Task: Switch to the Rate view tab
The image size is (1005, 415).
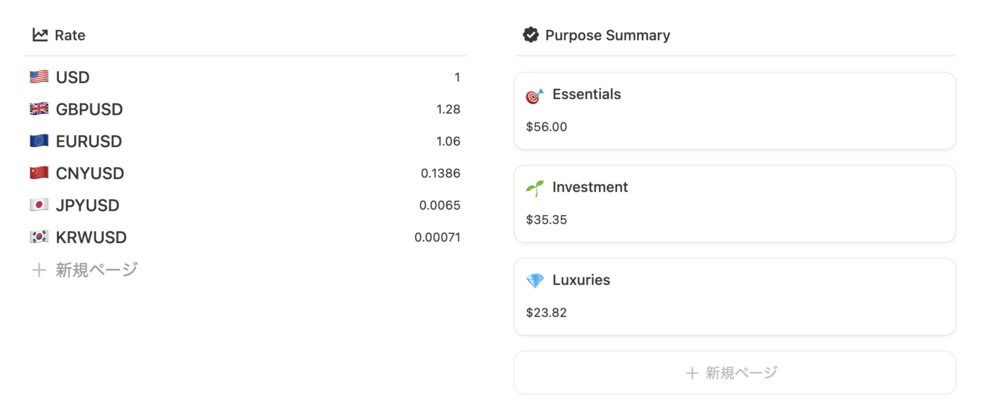Action: [69, 35]
